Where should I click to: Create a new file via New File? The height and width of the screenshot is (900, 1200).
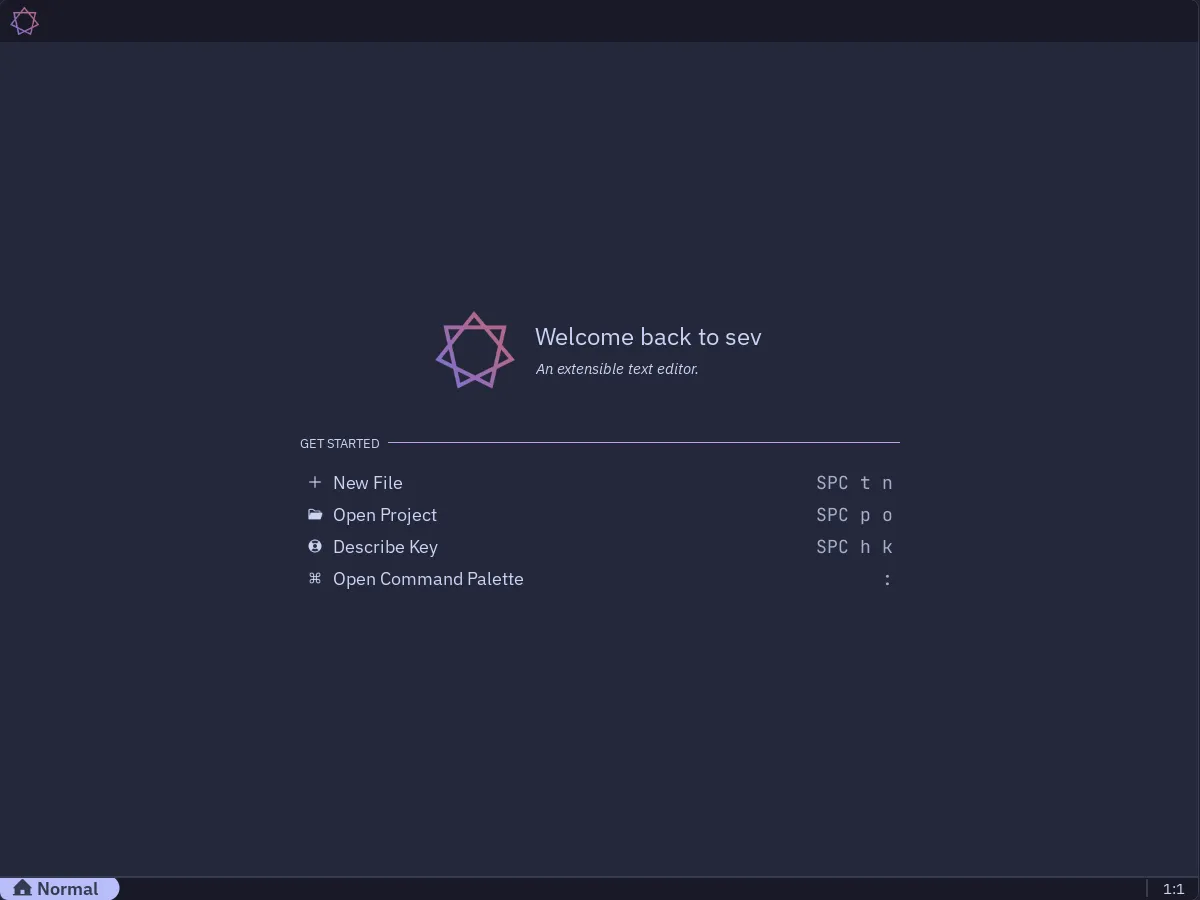pos(368,482)
